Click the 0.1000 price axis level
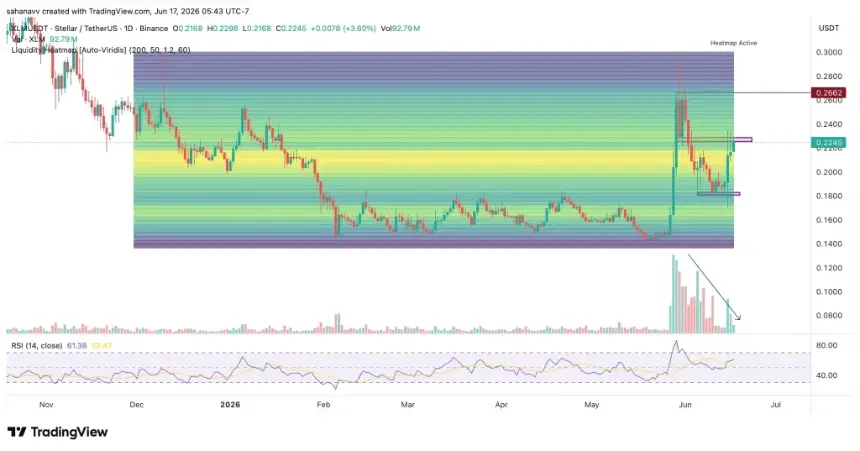 pyautogui.click(x=829, y=291)
